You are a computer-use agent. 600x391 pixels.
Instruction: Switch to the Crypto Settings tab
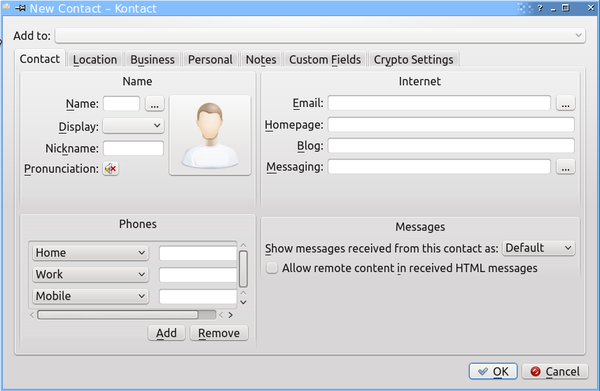[x=414, y=60]
